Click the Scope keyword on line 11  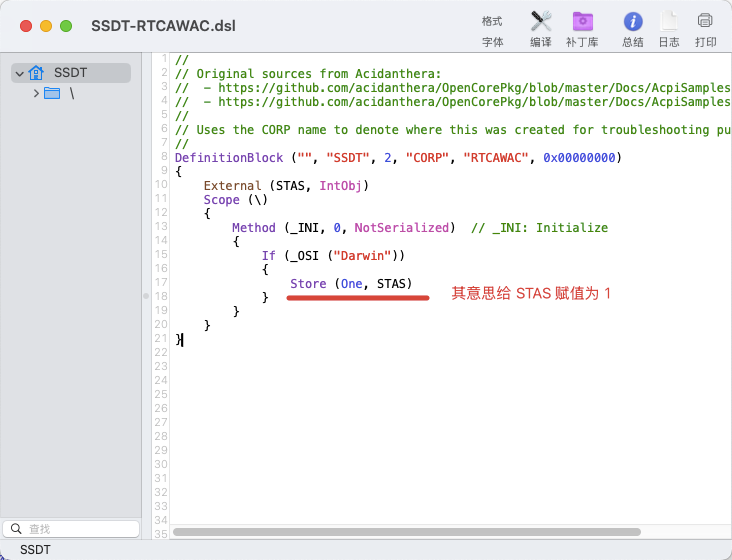pos(221,200)
